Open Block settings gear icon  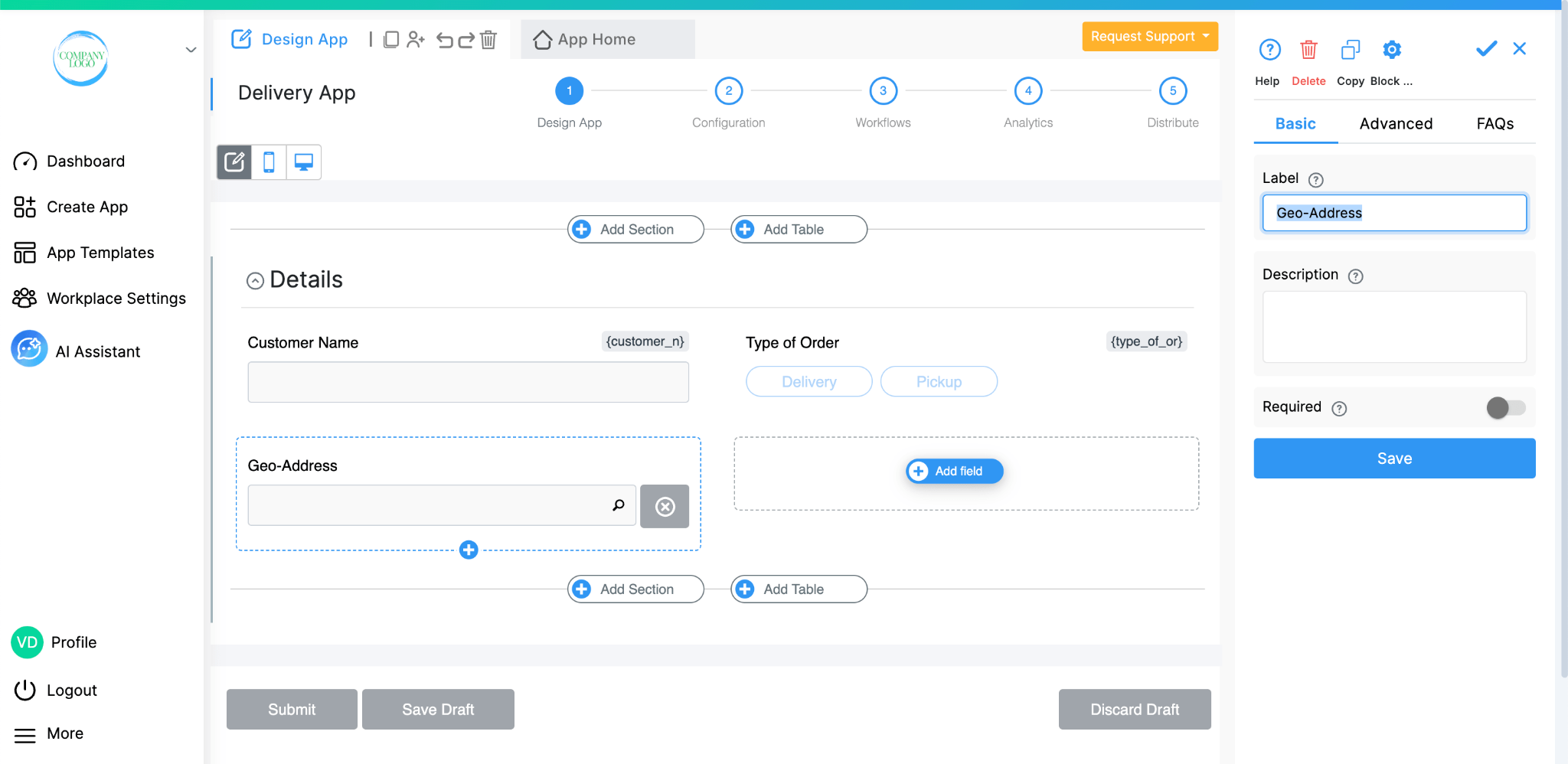pos(1392,50)
